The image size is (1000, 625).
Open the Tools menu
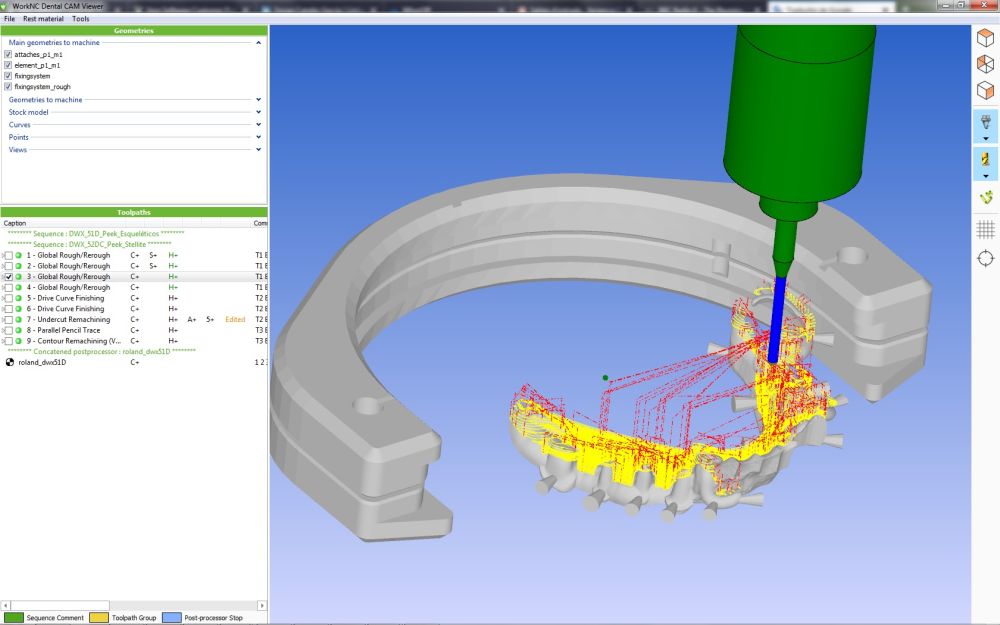coord(80,18)
